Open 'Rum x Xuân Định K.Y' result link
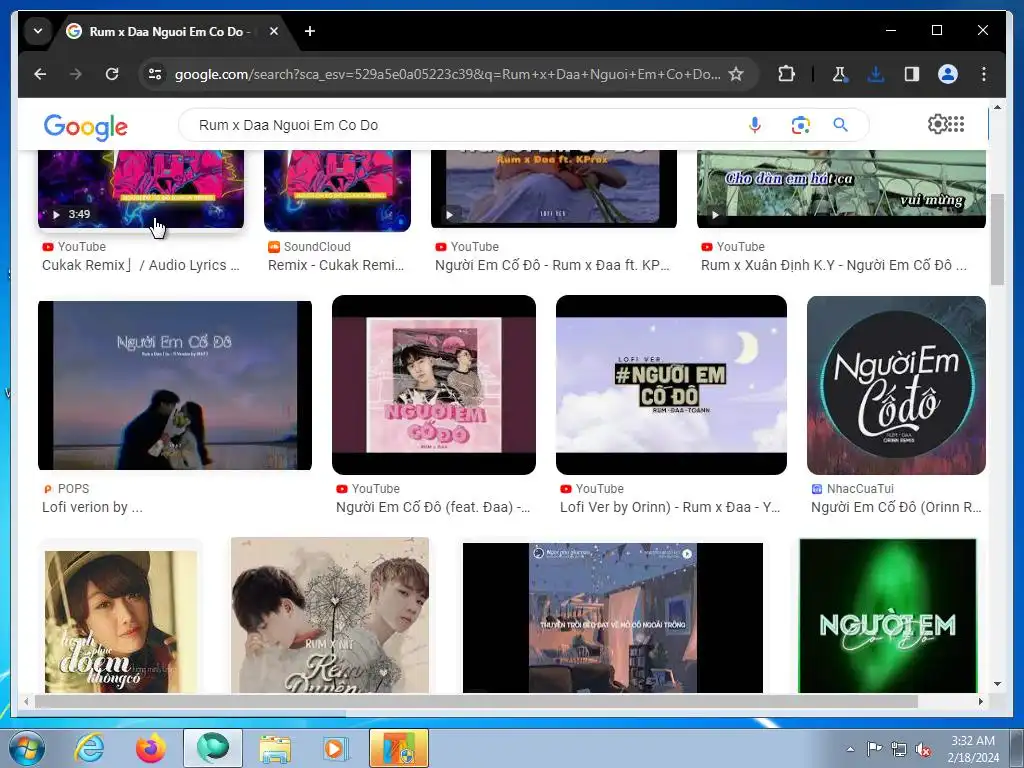Image resolution: width=1024 pixels, height=768 pixels. (833, 265)
